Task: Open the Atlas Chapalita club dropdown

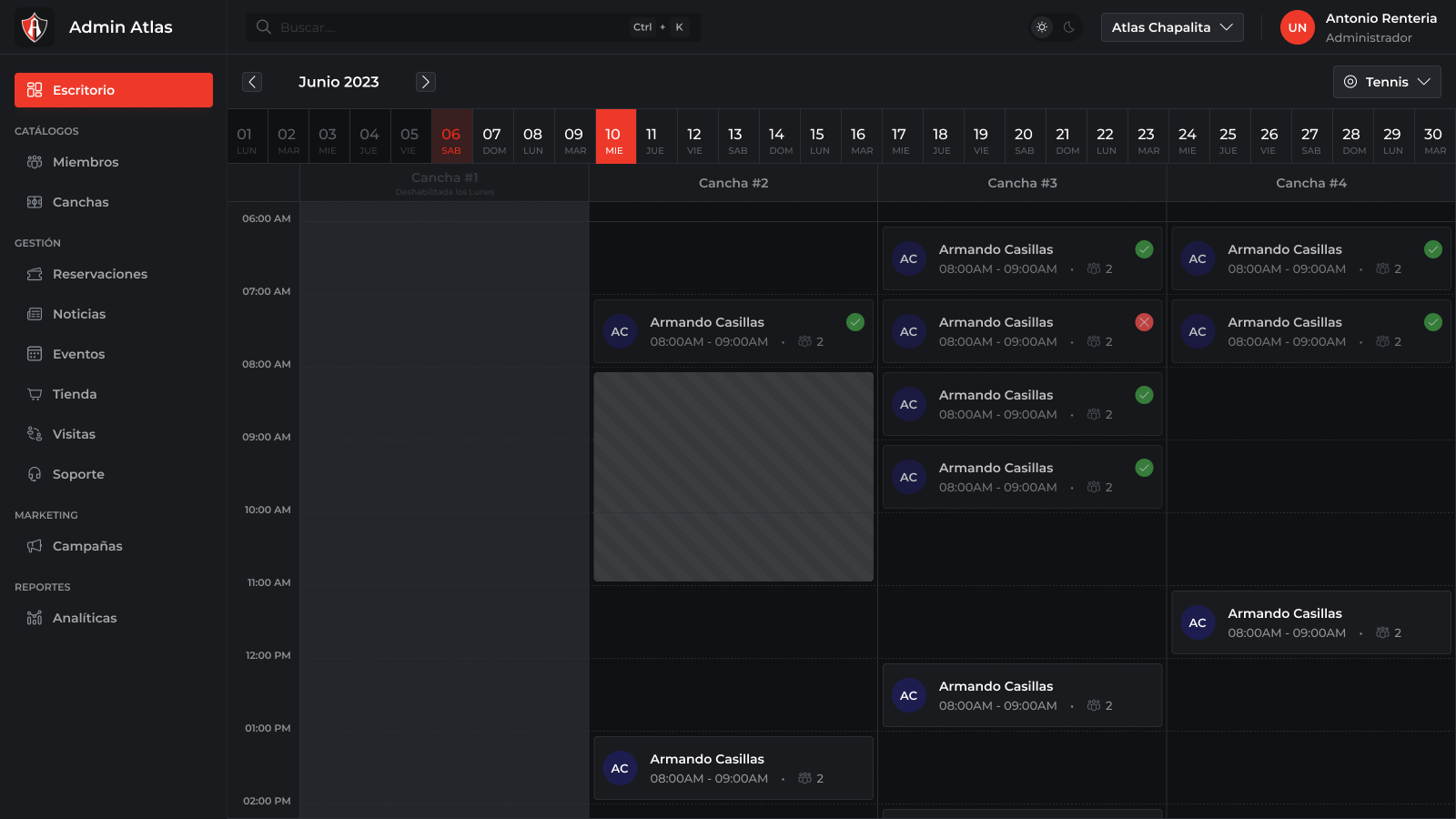Action: (1171, 27)
